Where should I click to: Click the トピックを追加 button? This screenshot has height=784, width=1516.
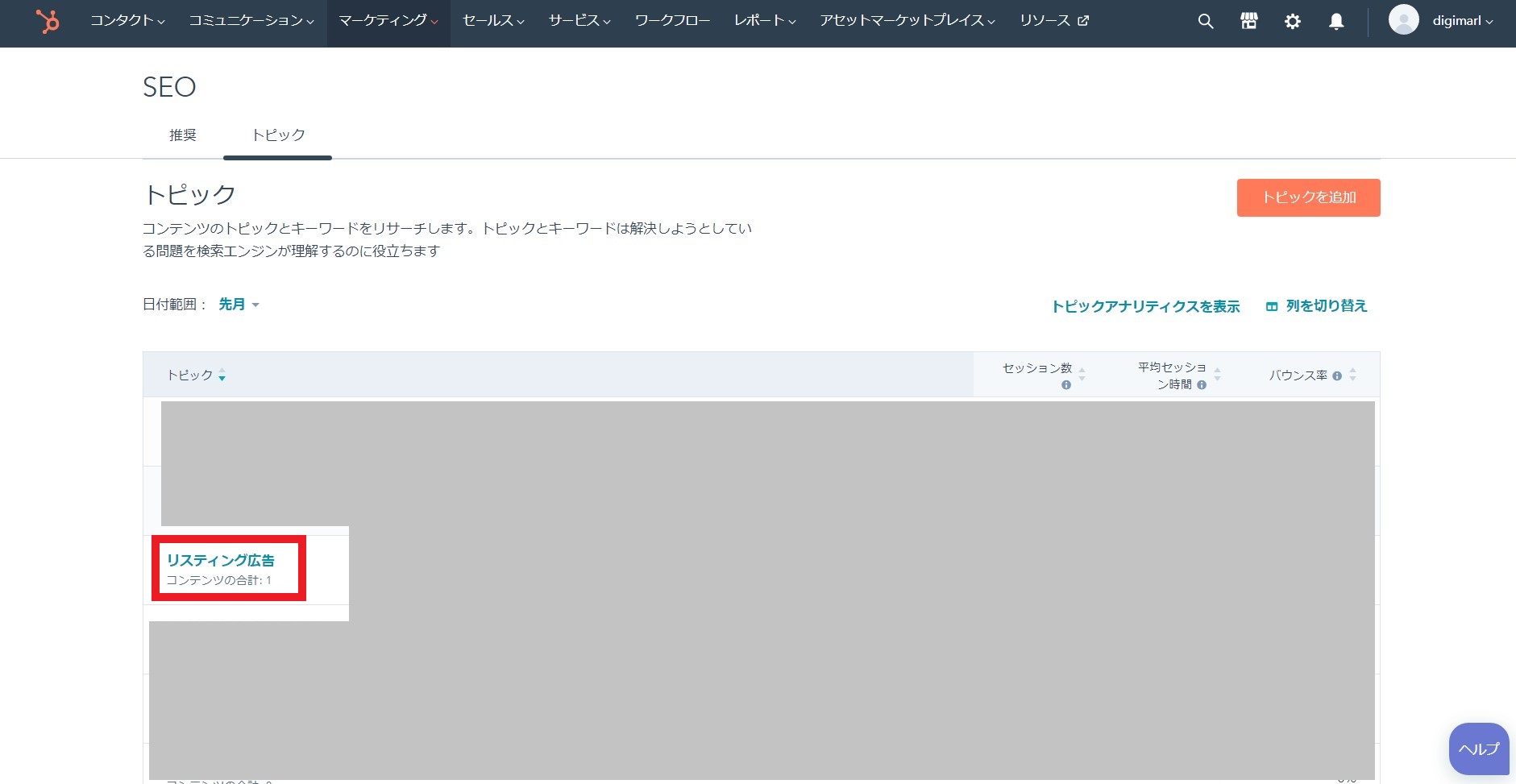point(1309,197)
